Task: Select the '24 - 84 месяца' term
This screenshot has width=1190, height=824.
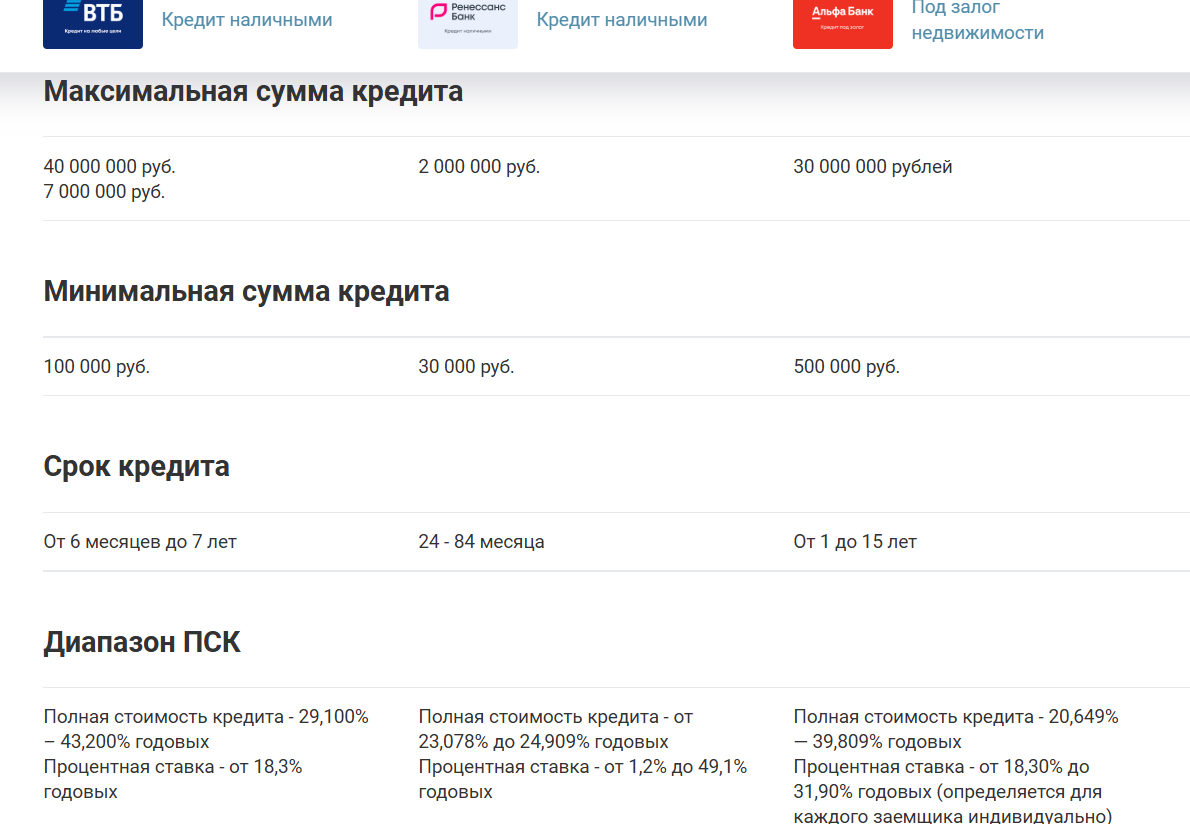Action: pos(481,542)
